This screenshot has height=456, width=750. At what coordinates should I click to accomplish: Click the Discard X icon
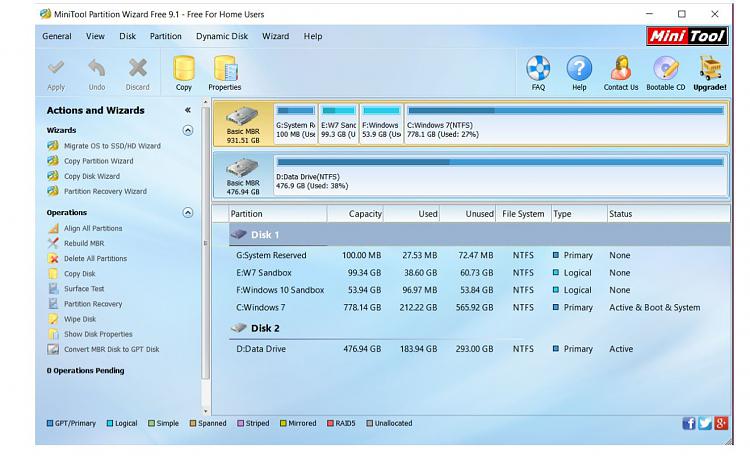(x=138, y=67)
